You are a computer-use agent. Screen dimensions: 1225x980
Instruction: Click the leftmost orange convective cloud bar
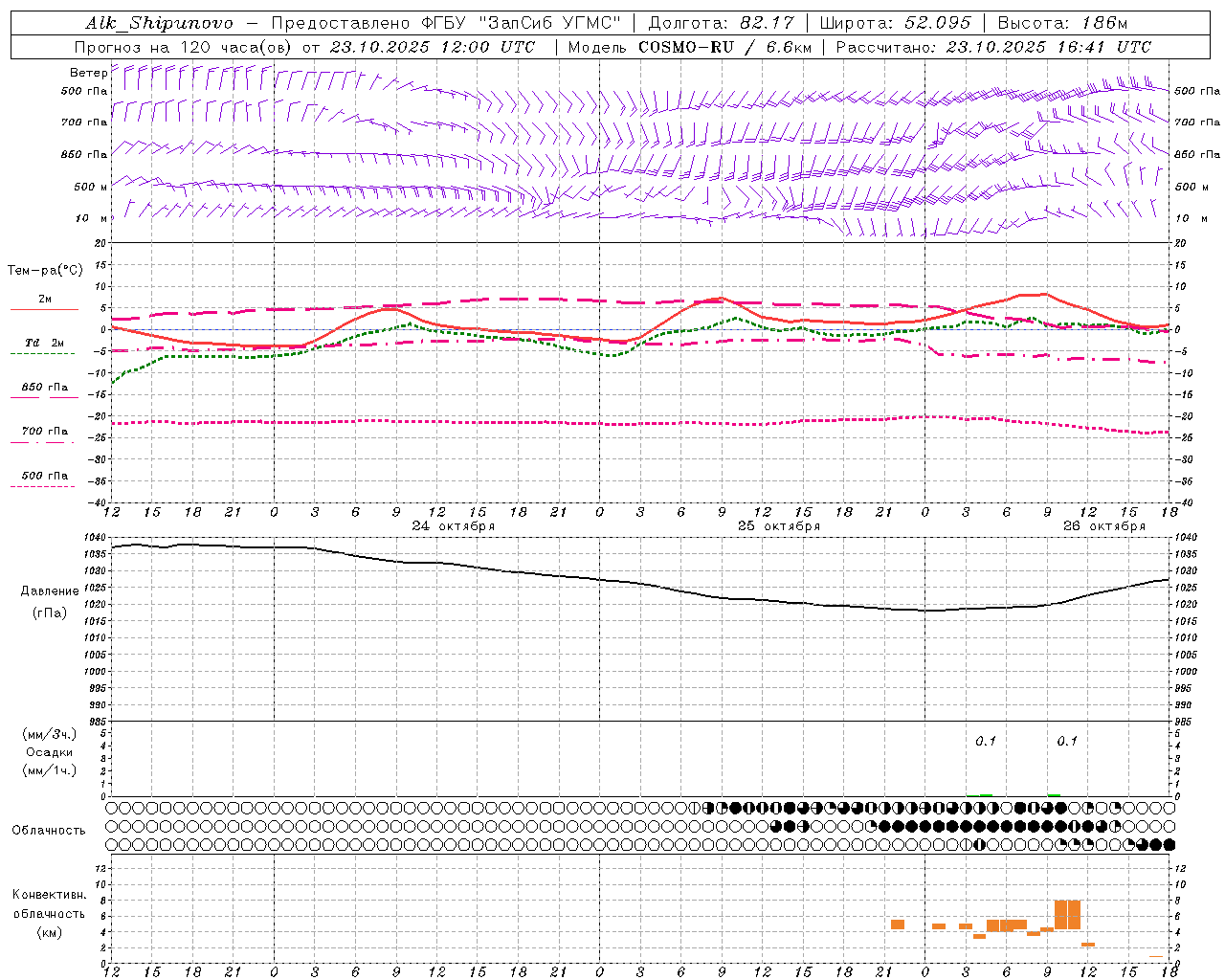(x=897, y=924)
